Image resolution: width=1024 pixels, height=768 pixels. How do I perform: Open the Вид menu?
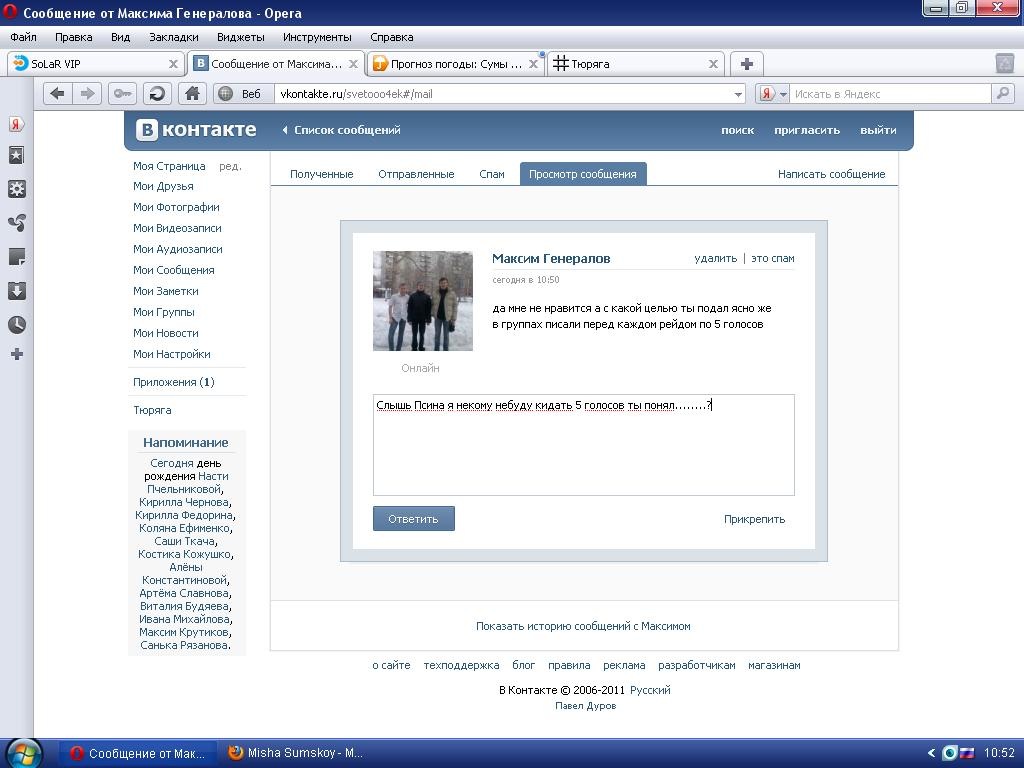point(120,37)
